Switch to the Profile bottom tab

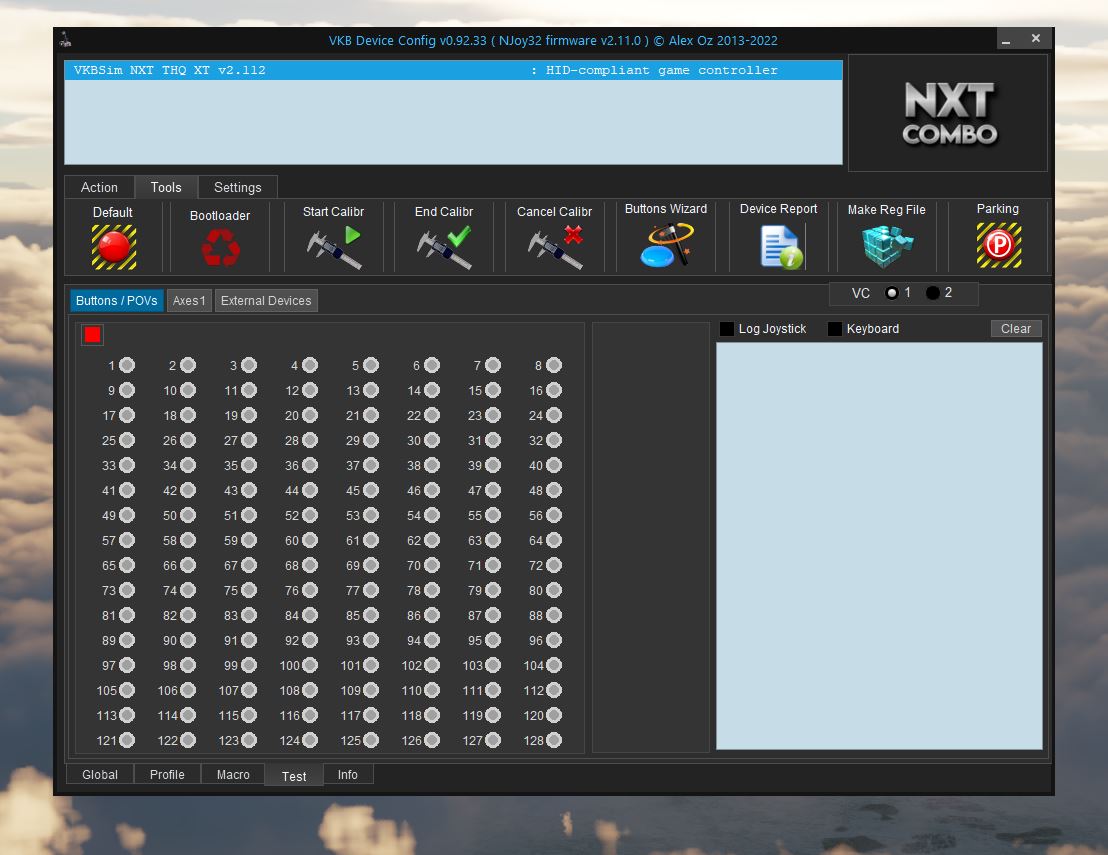[167, 774]
